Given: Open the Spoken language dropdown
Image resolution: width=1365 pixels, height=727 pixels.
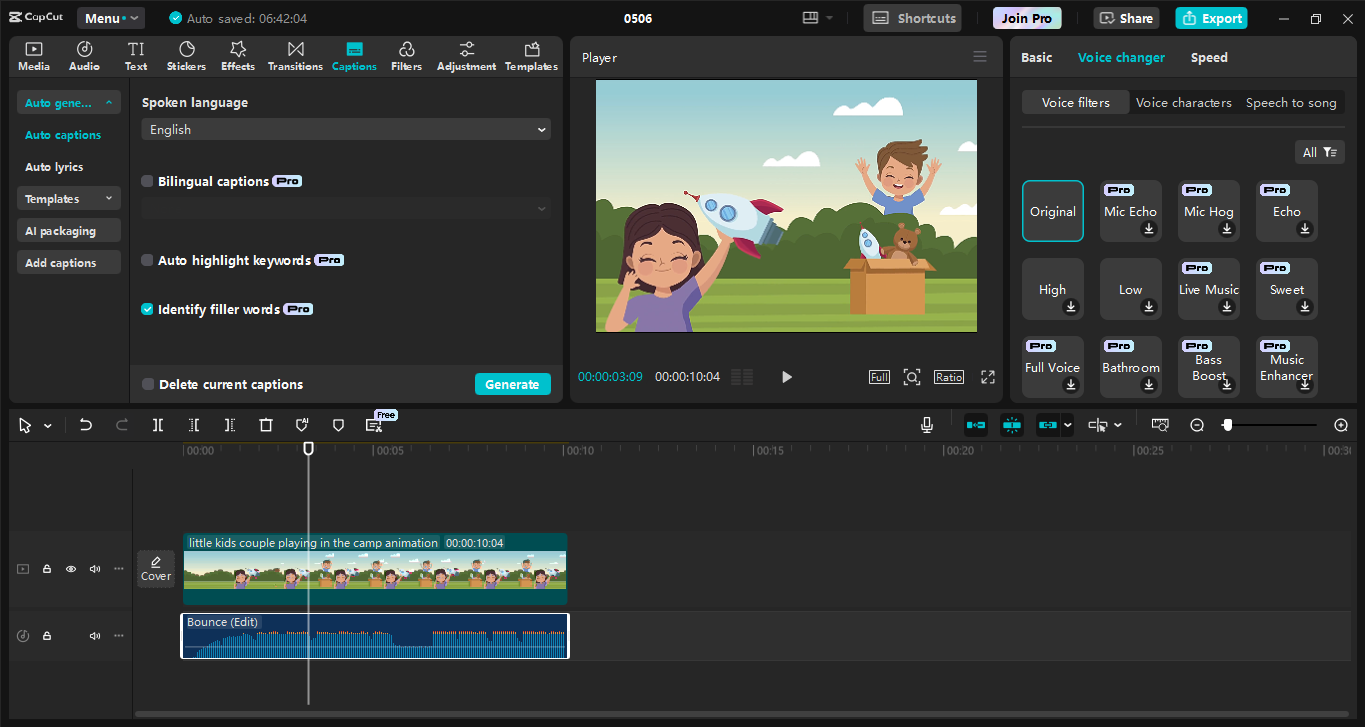Looking at the screenshot, I should 345,129.
